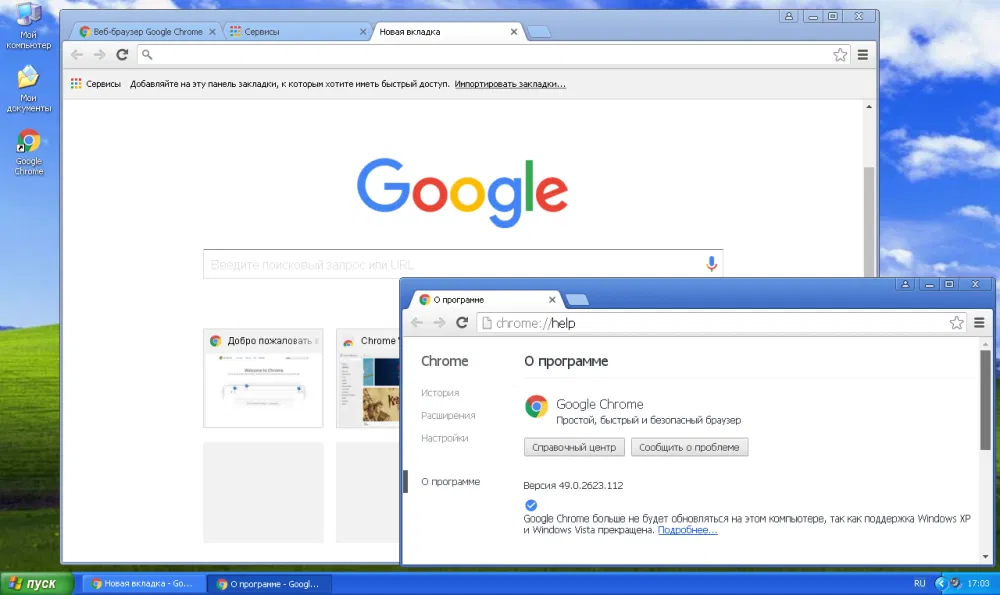The height and width of the screenshot is (595, 1000).
Task: Open a new tab in the О программе window
Action: point(577,300)
